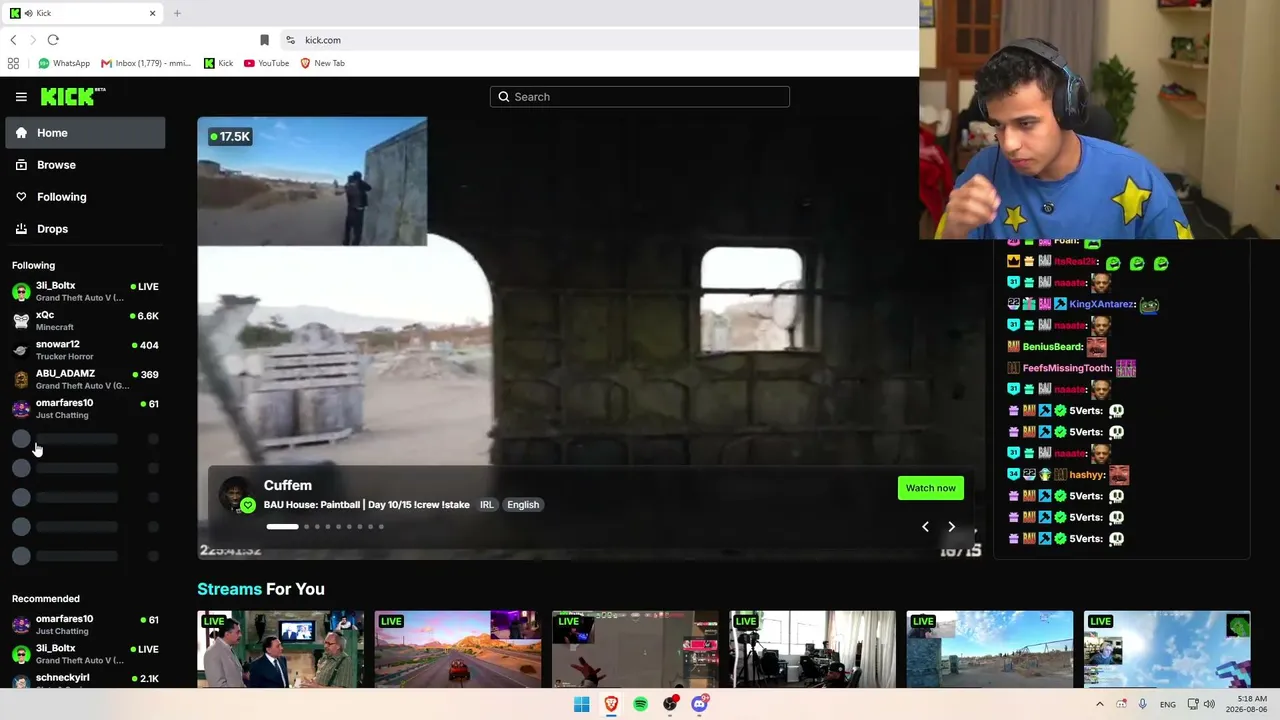Open the sixth Streams For You thumbnail with blue sky
The height and width of the screenshot is (720, 1280).
tap(1167, 650)
